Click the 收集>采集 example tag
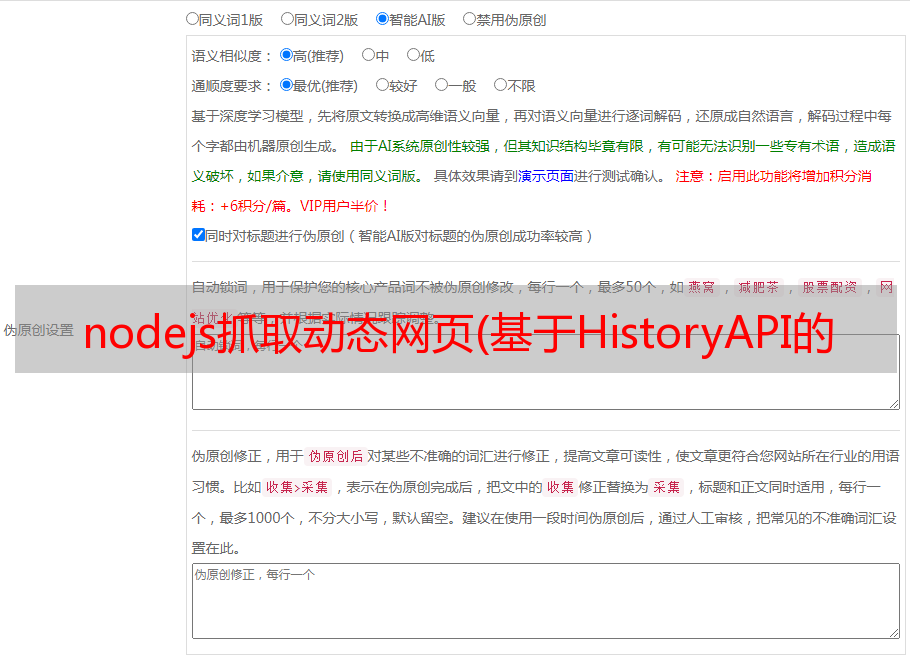Image resolution: width=911 pixels, height=658 pixels. pyautogui.click(x=297, y=488)
